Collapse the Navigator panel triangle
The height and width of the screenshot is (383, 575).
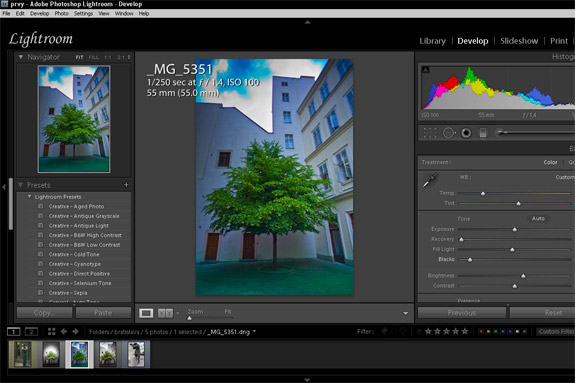21,57
